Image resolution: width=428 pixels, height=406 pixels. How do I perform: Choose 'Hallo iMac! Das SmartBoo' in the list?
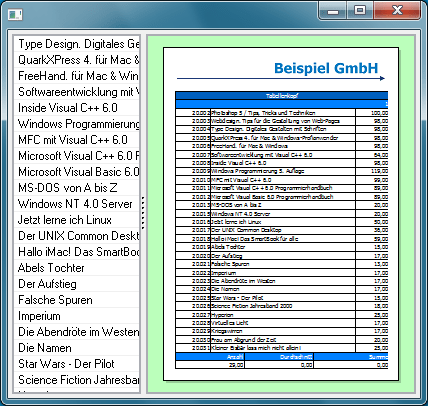tap(77, 252)
